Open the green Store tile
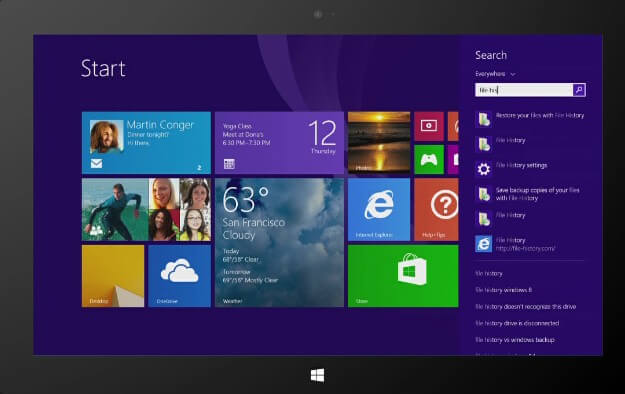Screen dimensions: 625x394 coord(403,276)
